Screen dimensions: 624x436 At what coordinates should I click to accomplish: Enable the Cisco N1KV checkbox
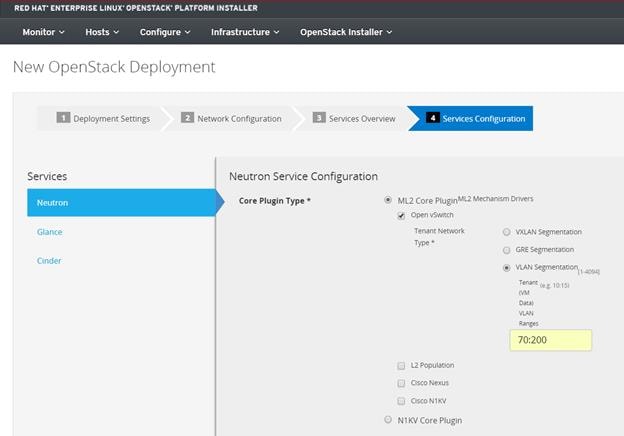tap(401, 401)
